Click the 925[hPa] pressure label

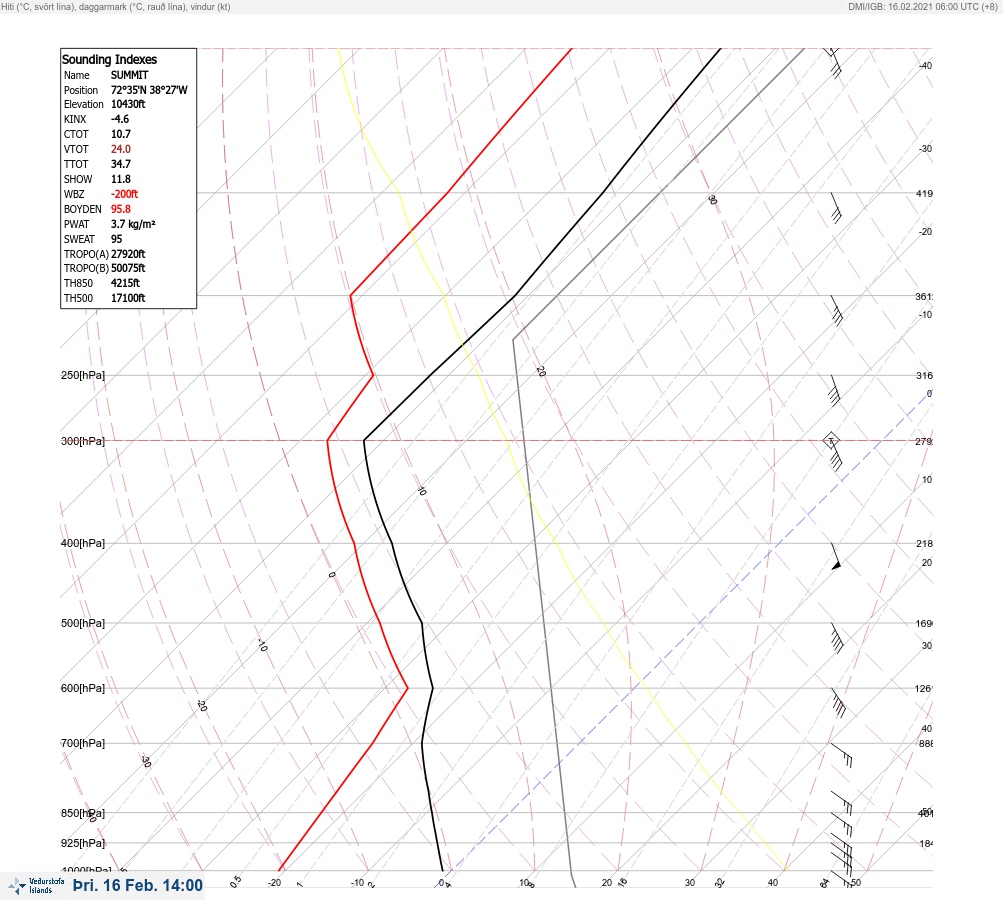click(83, 843)
